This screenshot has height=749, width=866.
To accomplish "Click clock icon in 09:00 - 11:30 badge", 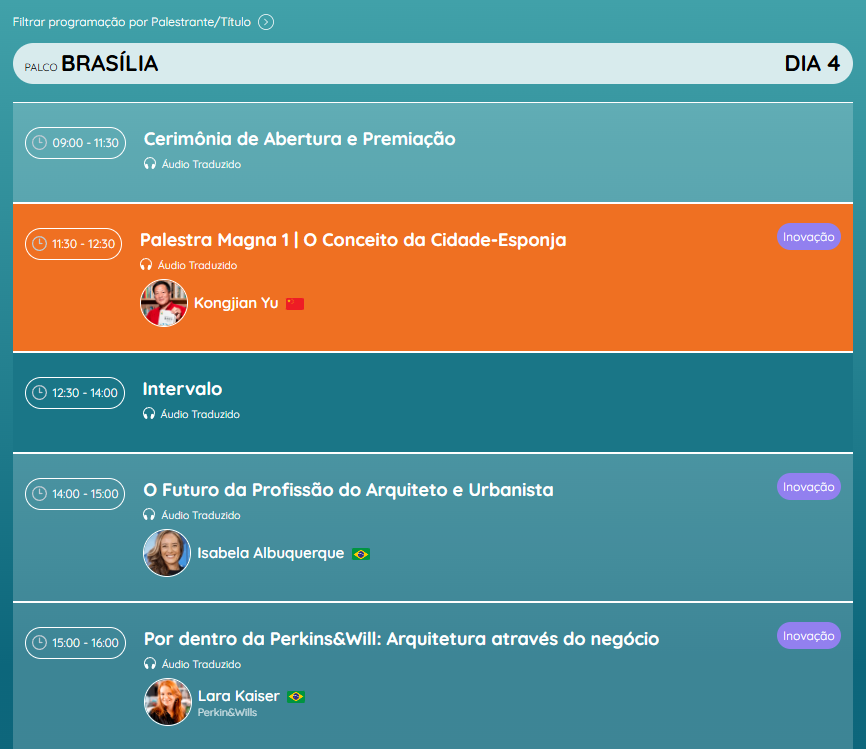I will (x=39, y=143).
